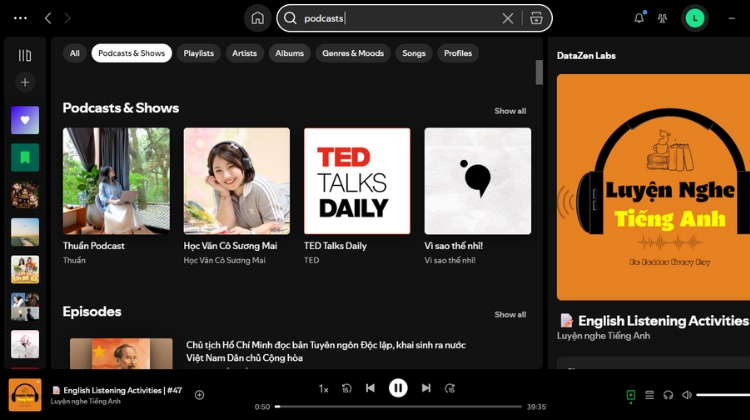This screenshot has width=750, height=420.
Task: Open Luyện Nghe Tiếng Anh large cover
Action: [x=653, y=187]
